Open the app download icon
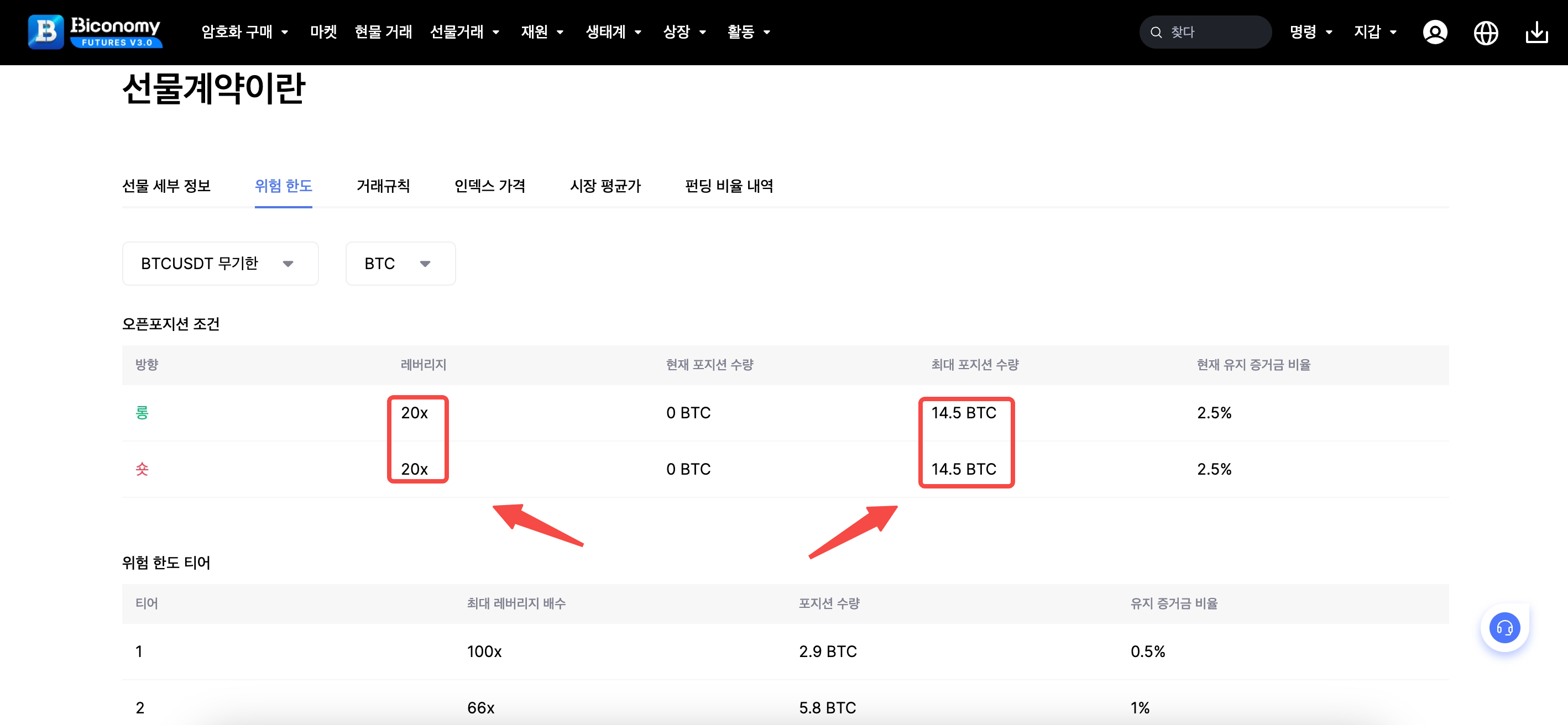Image resolution: width=1568 pixels, height=725 pixels. 1537,32
